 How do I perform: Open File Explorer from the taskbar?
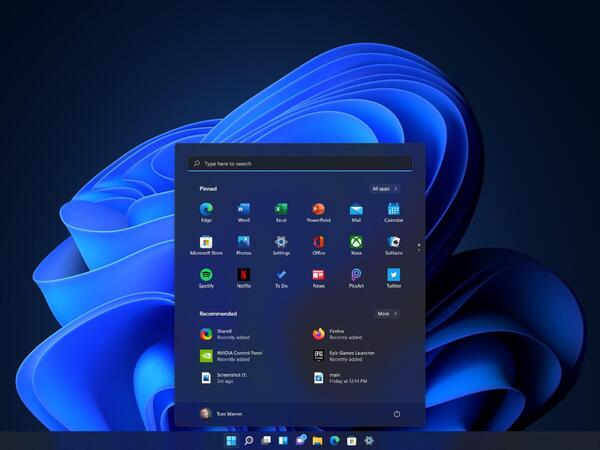(x=317, y=441)
